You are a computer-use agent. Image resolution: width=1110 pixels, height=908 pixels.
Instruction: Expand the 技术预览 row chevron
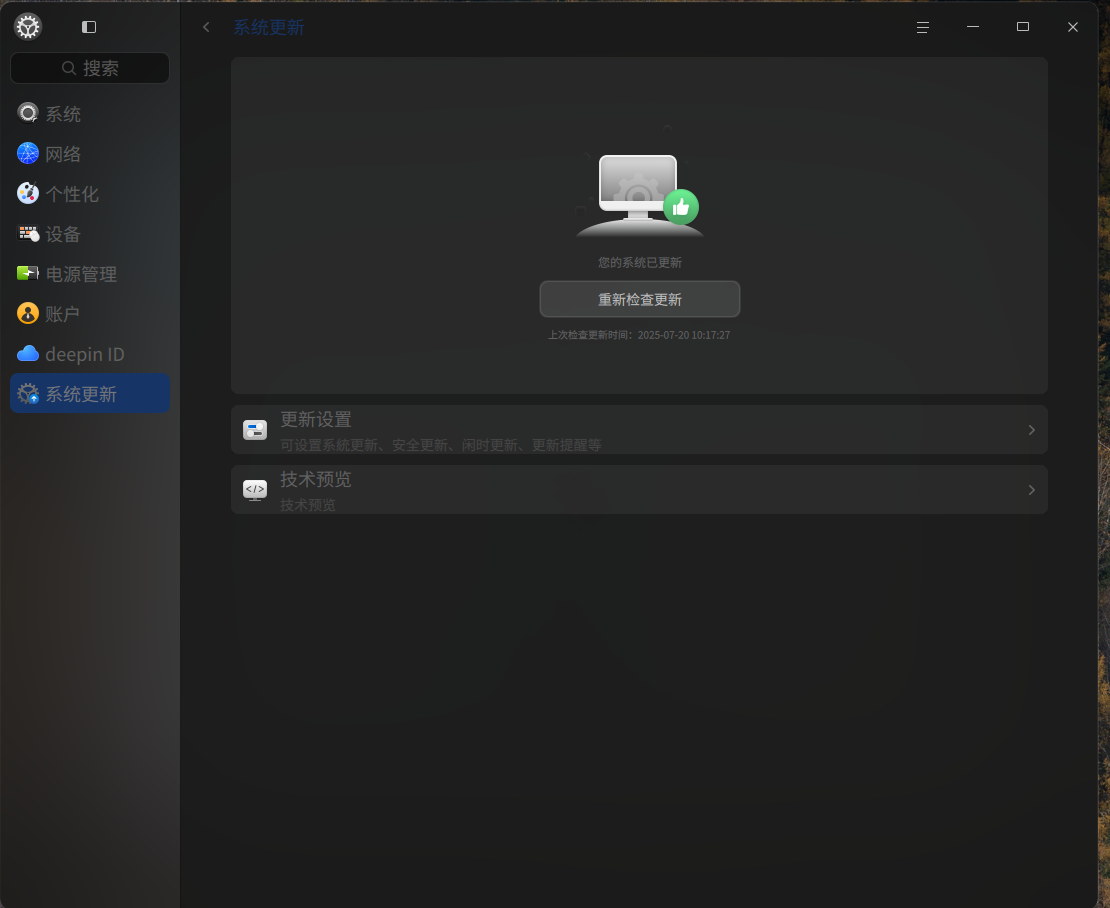coord(1031,490)
